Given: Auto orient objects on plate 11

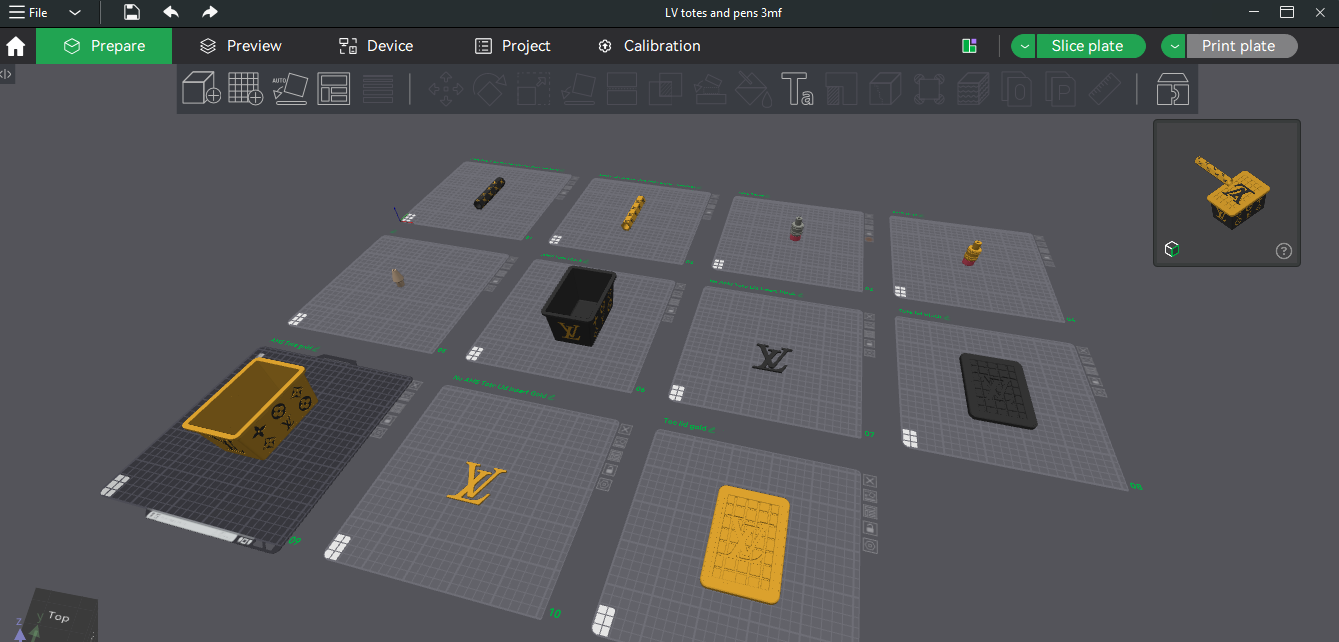Looking at the screenshot, I should [870, 497].
